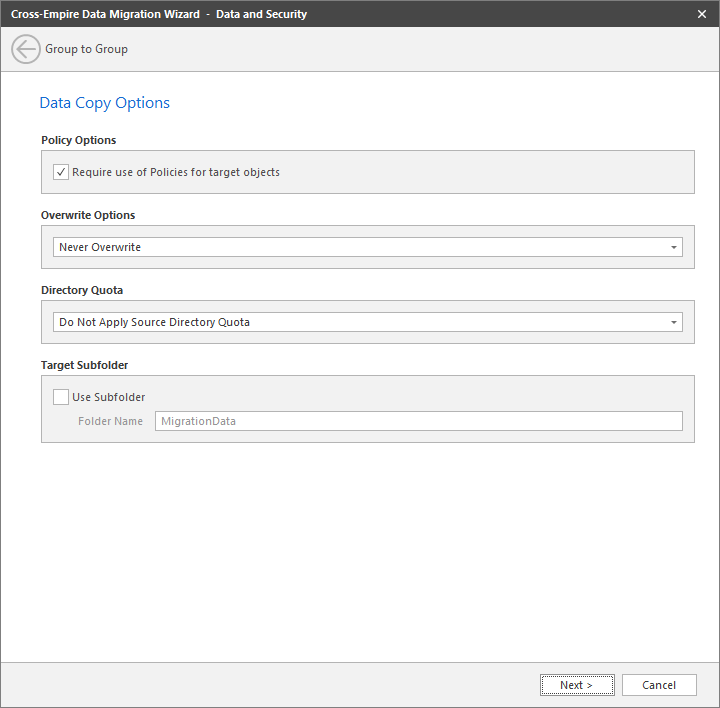Click the Group to Group label
720x708 pixels.
(86, 49)
